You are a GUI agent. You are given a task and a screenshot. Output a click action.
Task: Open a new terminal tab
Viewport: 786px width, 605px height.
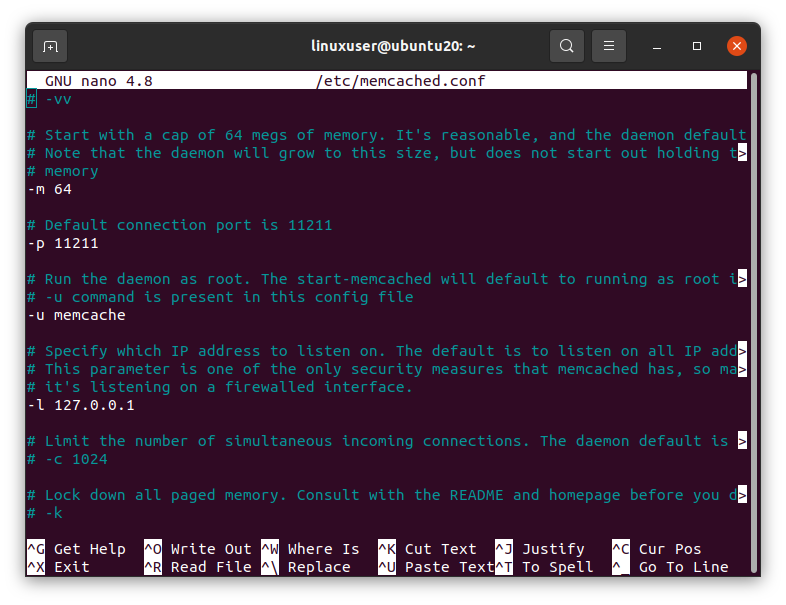[50, 46]
